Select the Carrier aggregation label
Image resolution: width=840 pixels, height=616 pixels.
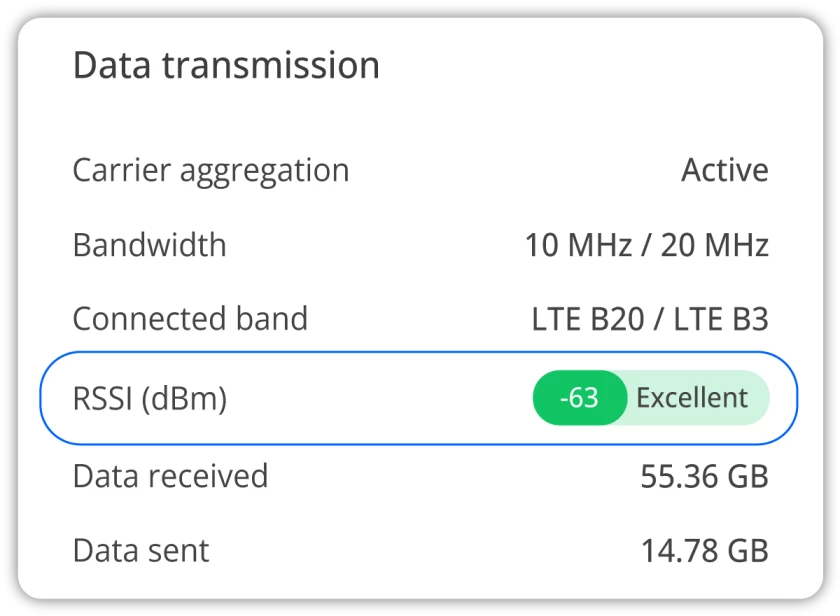[x=210, y=170]
